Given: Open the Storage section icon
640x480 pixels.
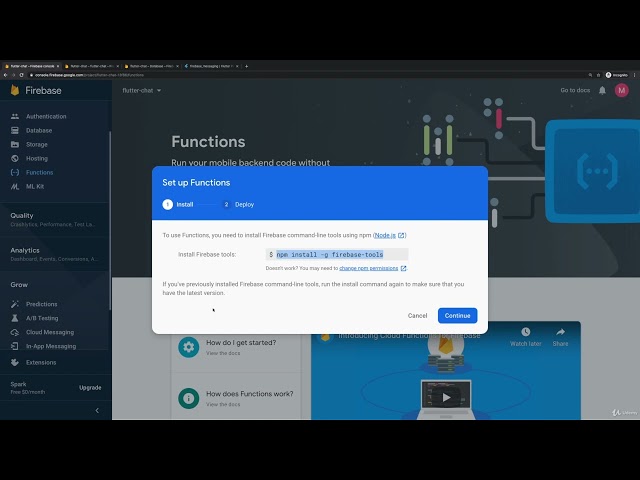Looking at the screenshot, I should click(x=15, y=144).
